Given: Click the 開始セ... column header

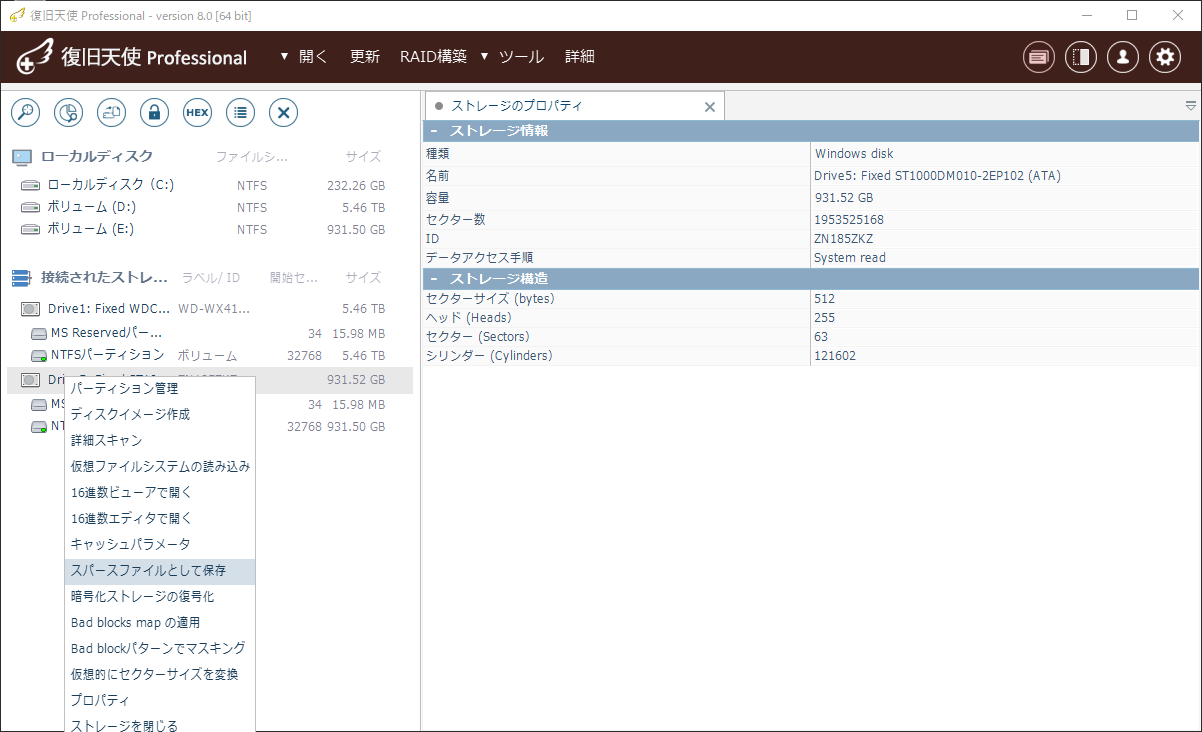Looking at the screenshot, I should tap(294, 277).
